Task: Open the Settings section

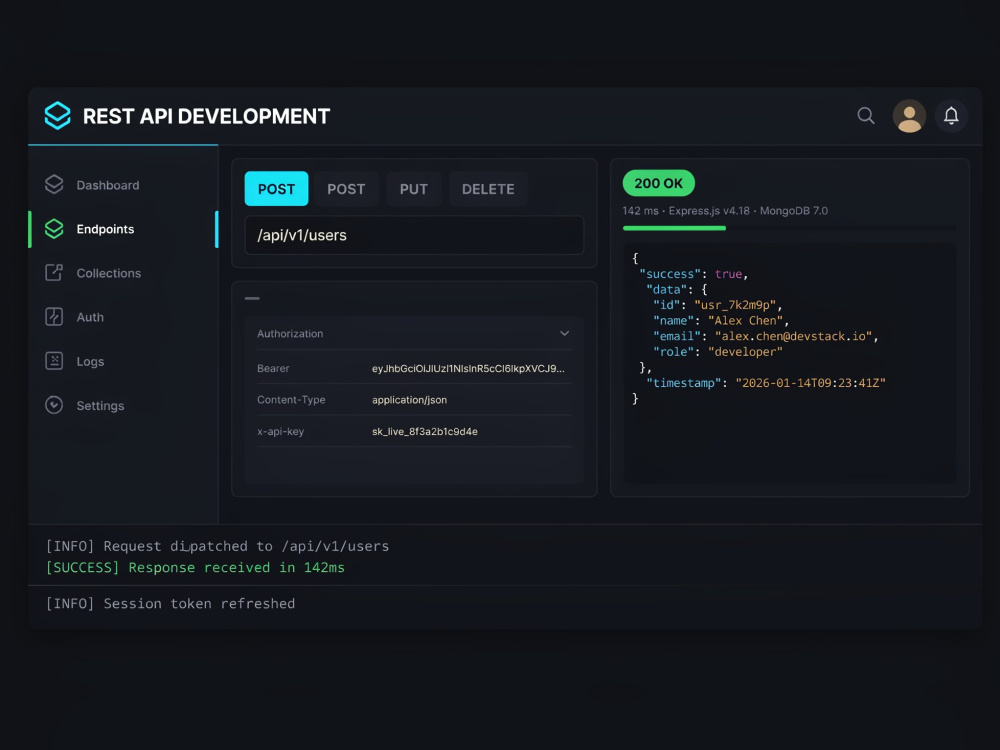Action: [x=100, y=406]
